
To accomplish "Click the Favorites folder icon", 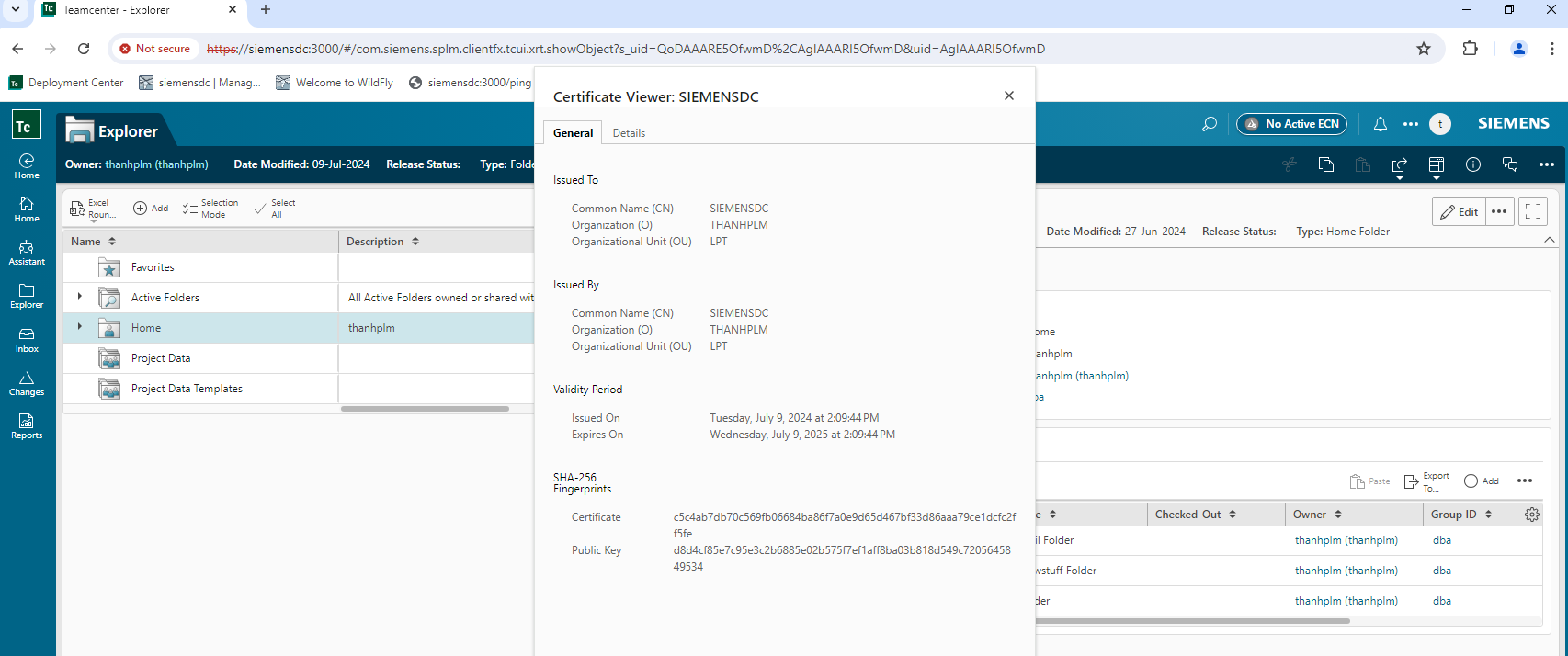I will 109,267.
